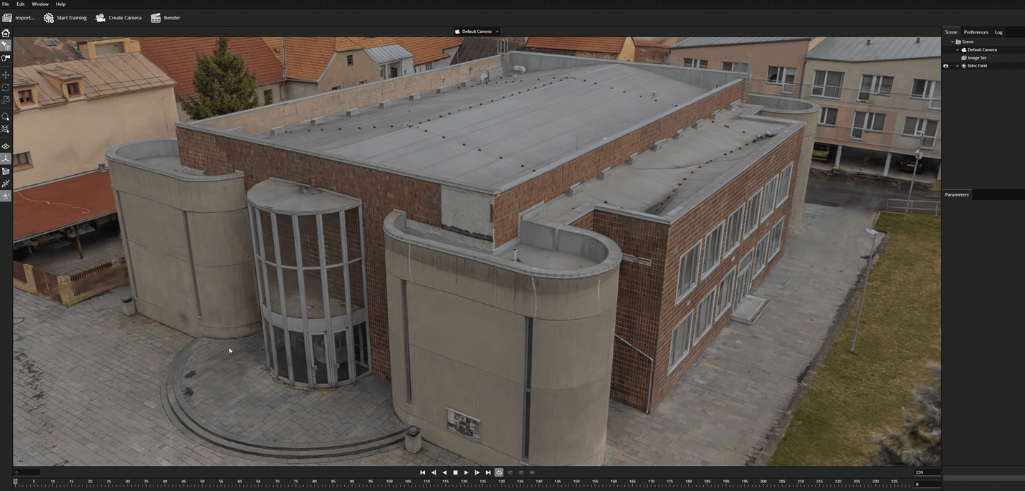The width and height of the screenshot is (1025, 491).
Task: Expand the Default Camera tree item
Action: click(x=958, y=49)
